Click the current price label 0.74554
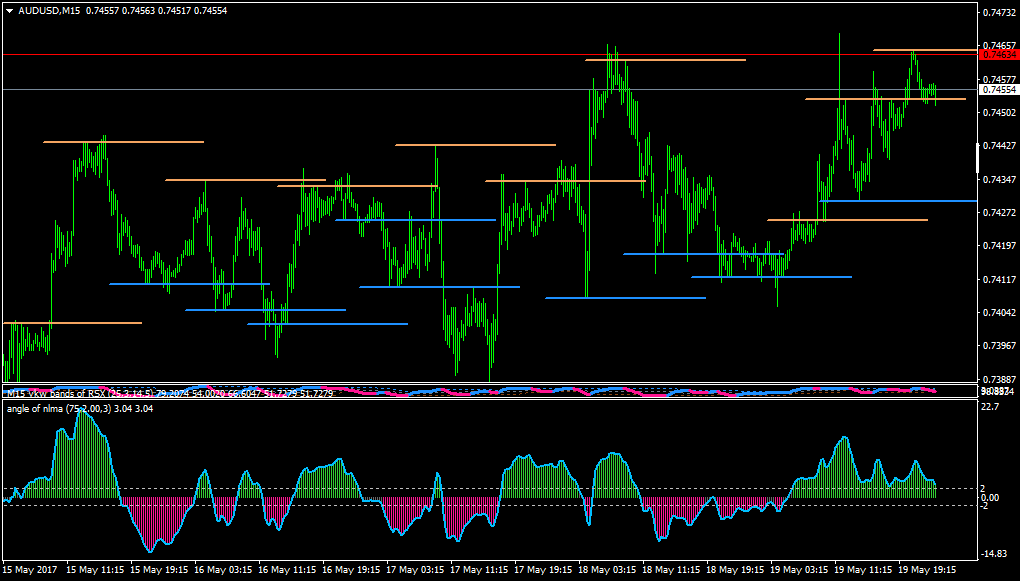Screen dimensions: 1020x581 point(999,89)
